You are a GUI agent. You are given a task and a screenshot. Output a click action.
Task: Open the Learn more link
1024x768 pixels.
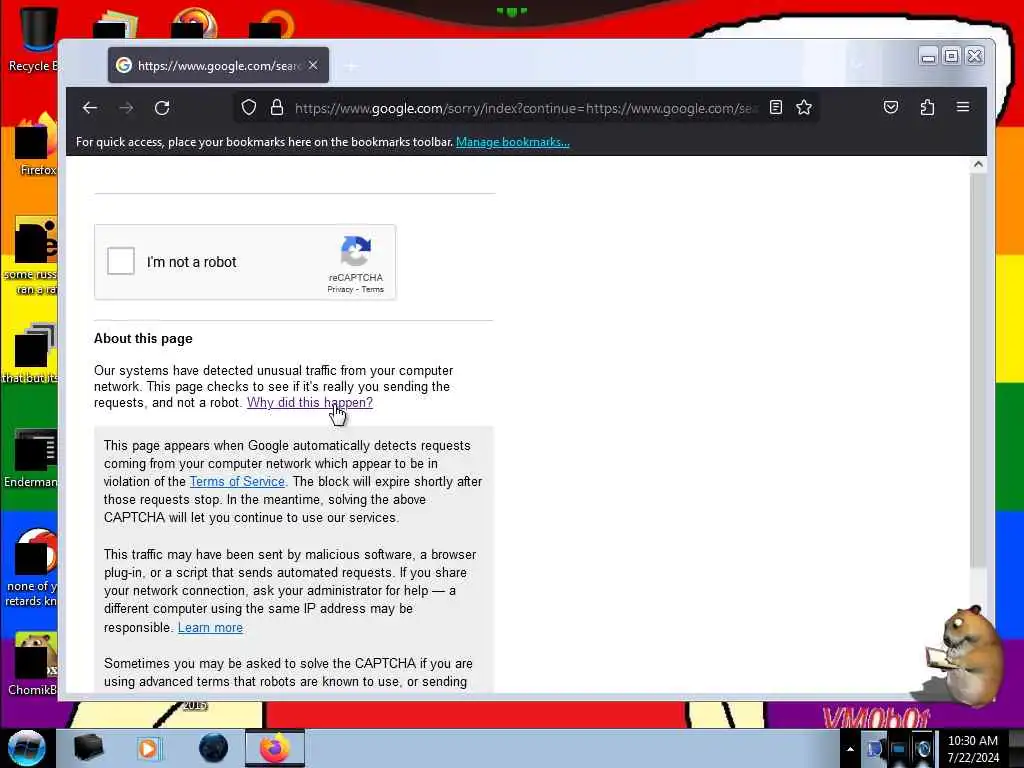pos(210,628)
